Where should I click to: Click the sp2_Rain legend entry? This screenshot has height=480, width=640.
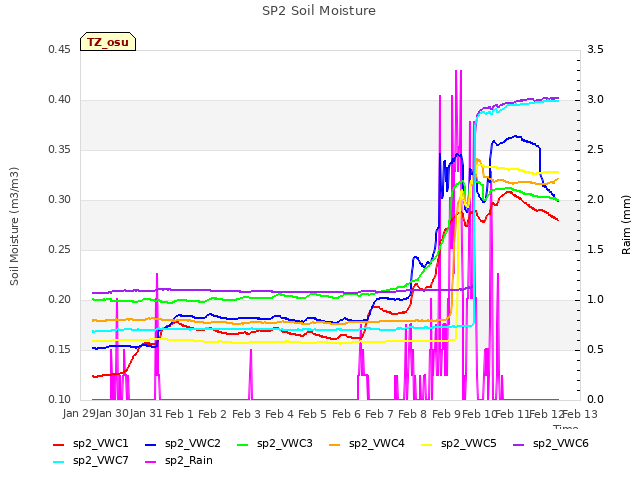coord(179,461)
